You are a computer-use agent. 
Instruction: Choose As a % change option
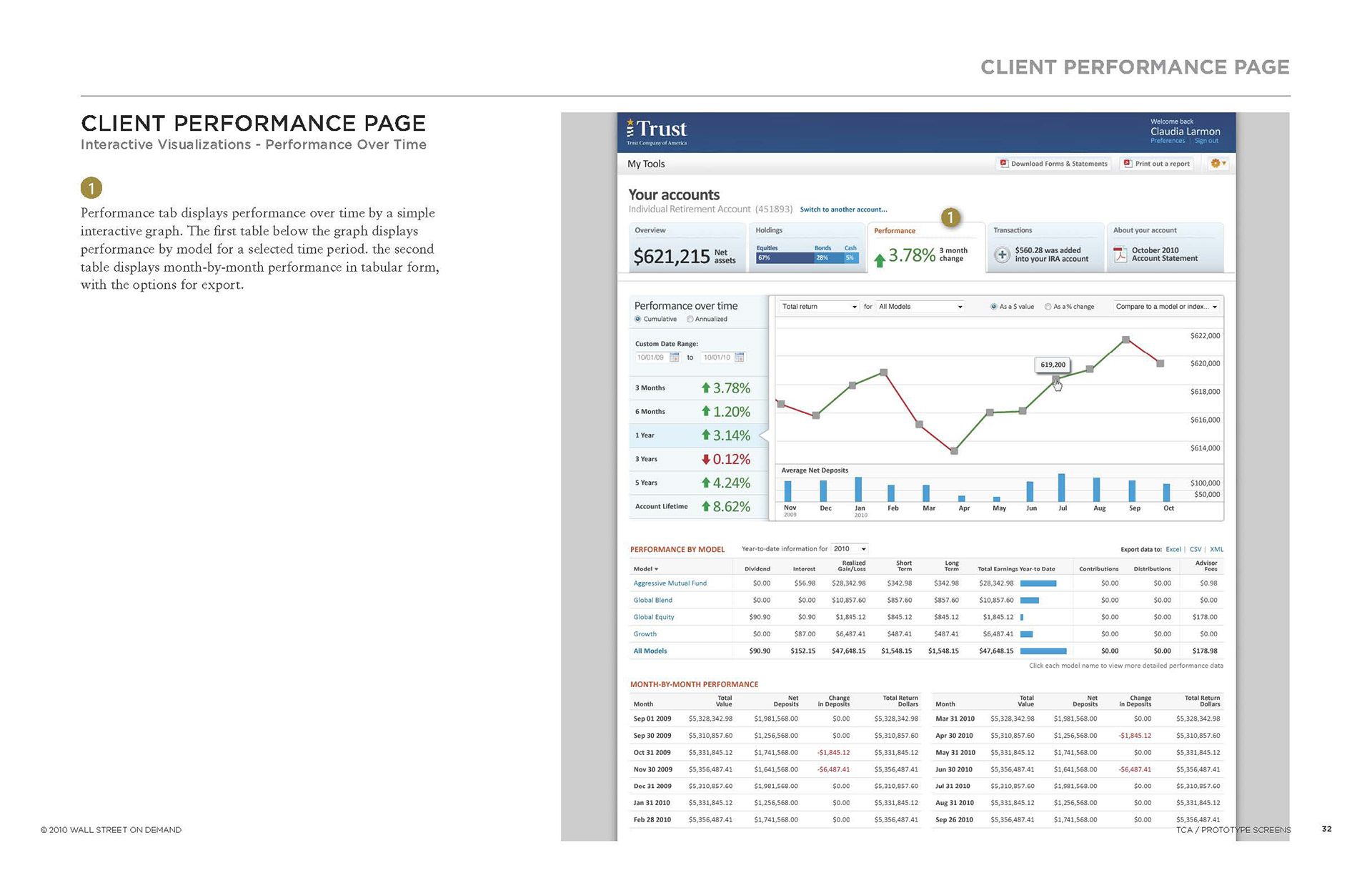click(x=1048, y=307)
